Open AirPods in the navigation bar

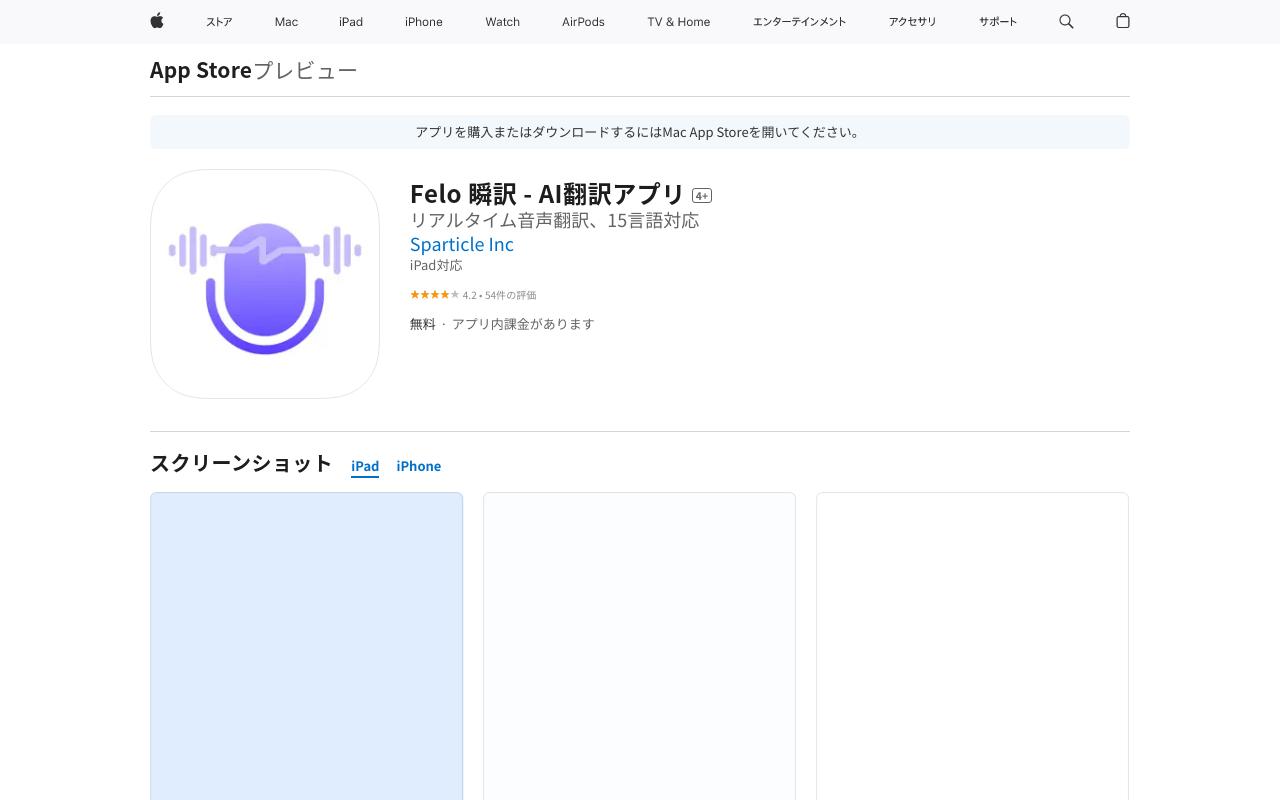point(583,22)
